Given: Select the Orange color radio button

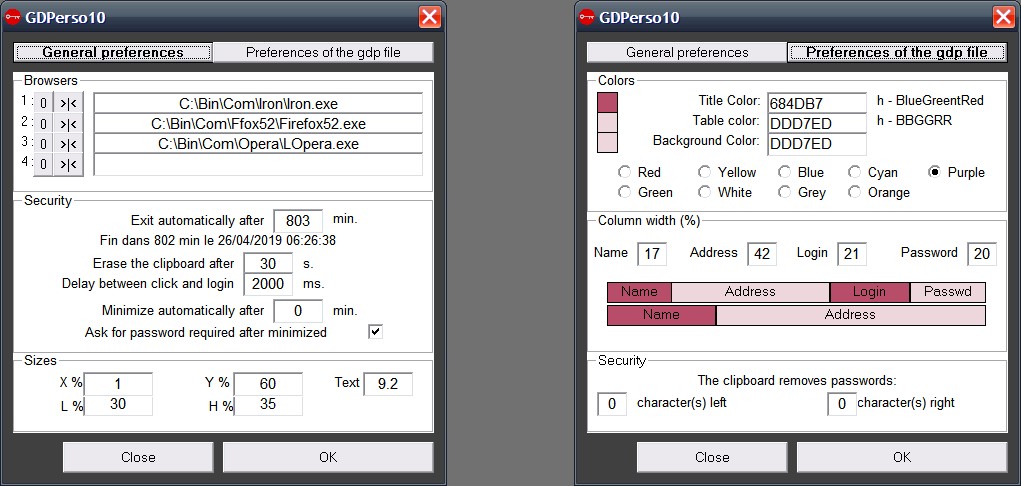Looking at the screenshot, I should tap(855, 192).
